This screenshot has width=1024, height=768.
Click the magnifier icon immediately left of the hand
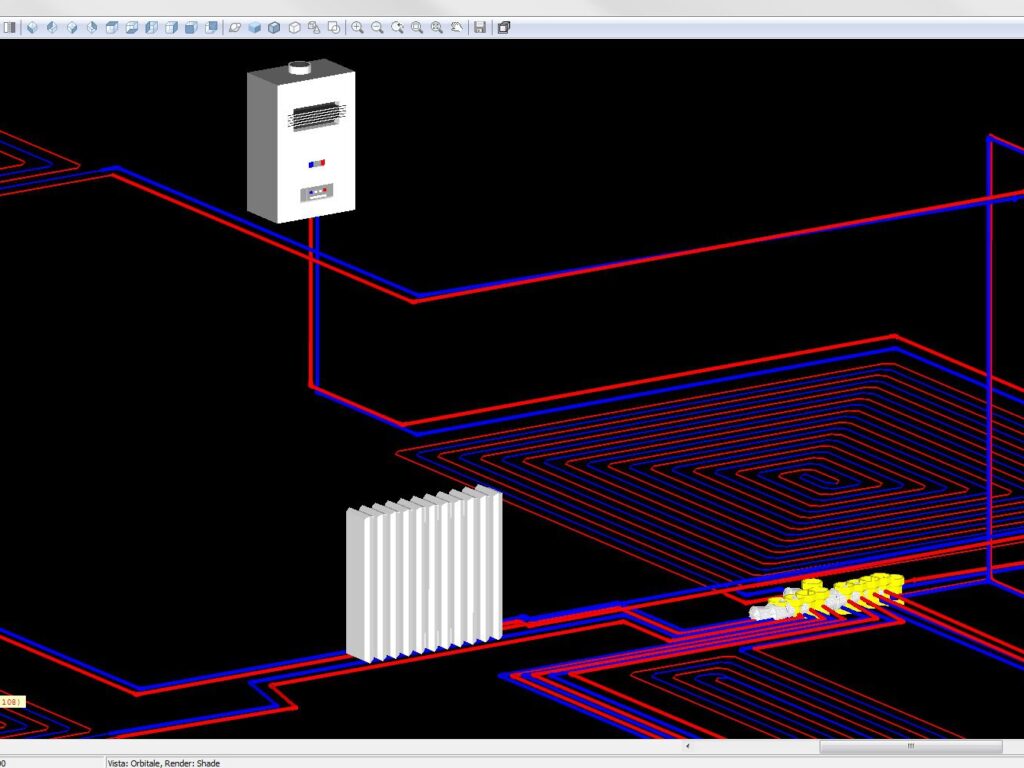point(437,27)
